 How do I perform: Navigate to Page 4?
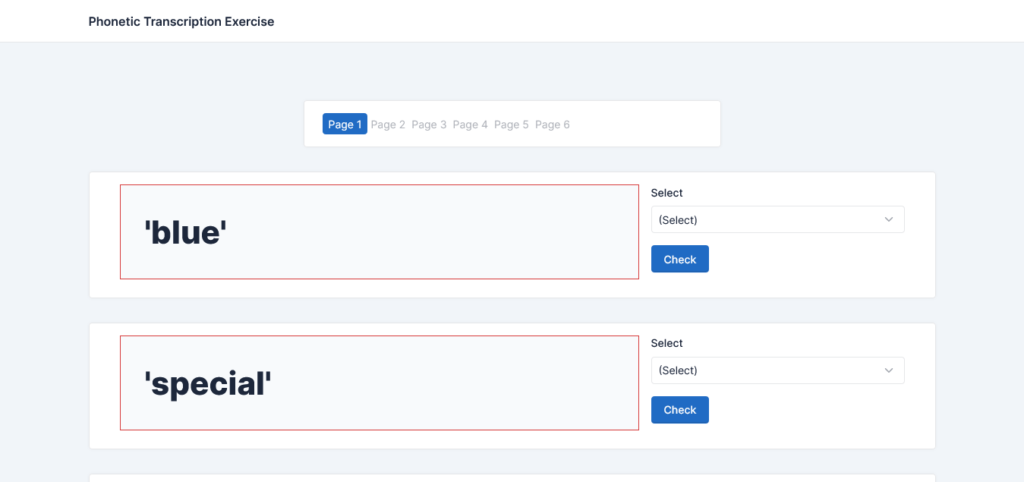[470, 124]
